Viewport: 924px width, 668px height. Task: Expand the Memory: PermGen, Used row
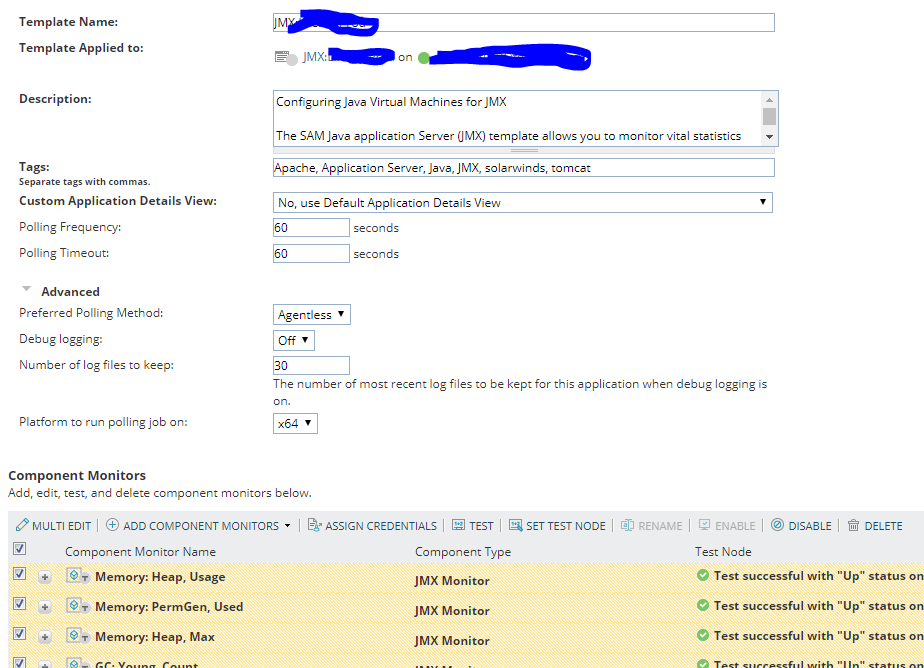pyautogui.click(x=45, y=607)
